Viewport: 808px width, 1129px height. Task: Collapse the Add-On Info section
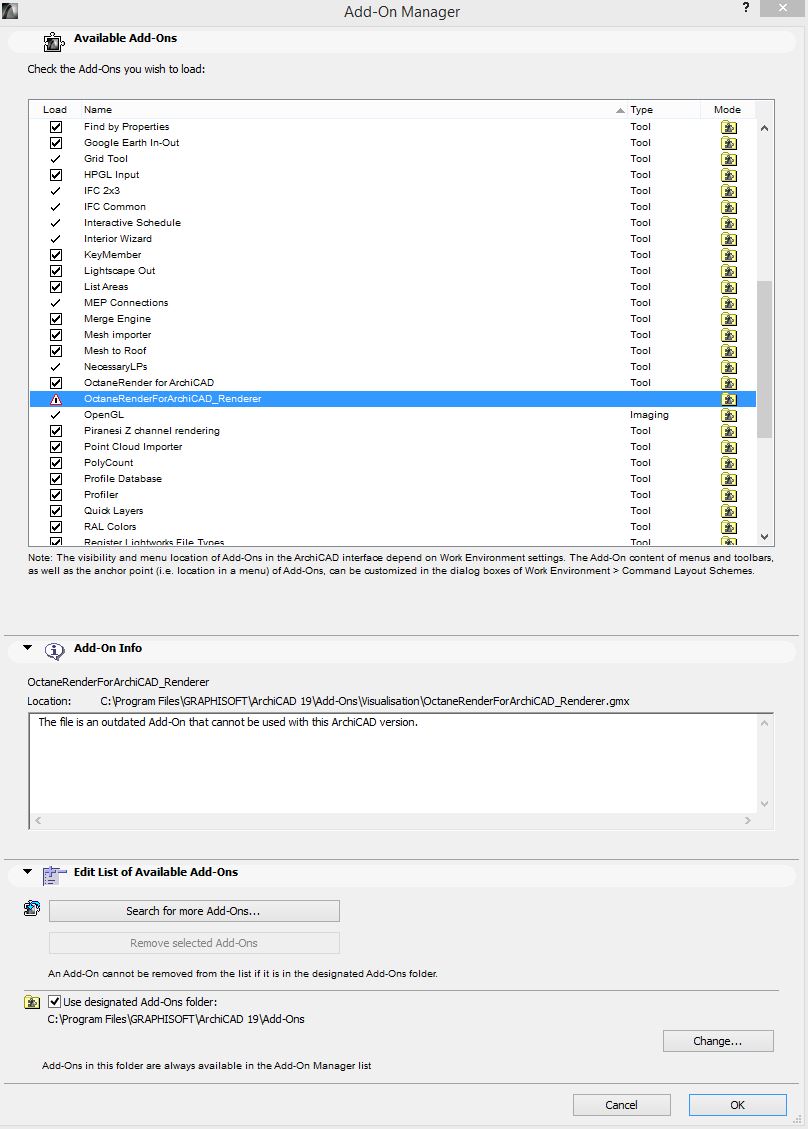[27, 648]
